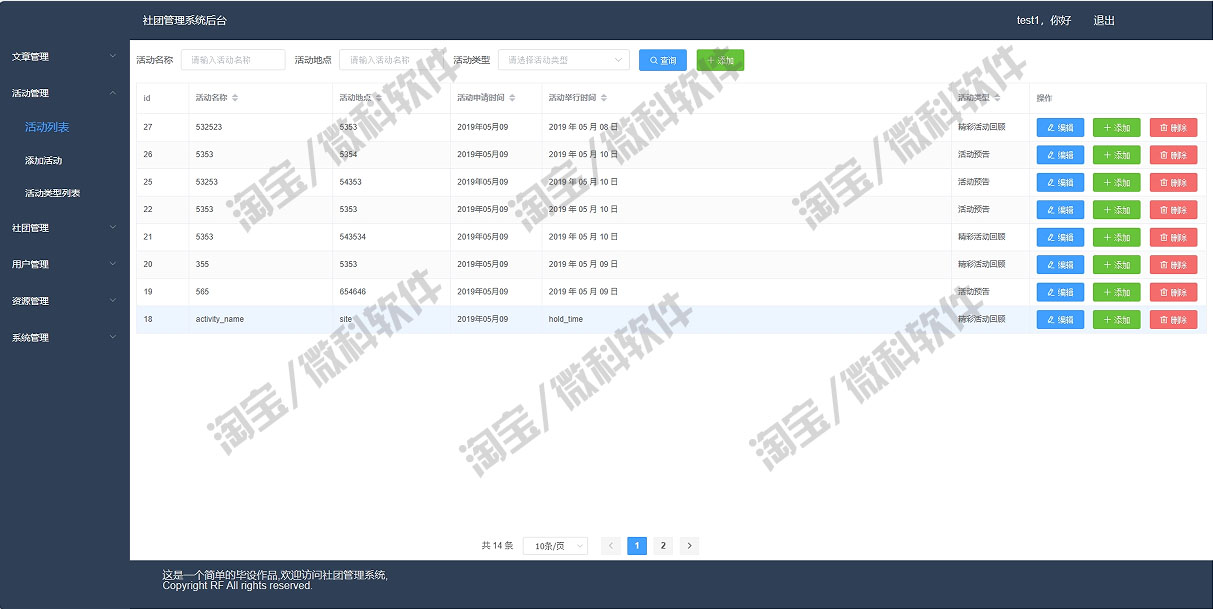The height and width of the screenshot is (609, 1213).
Task: Click the green 添加 button beside 查询
Action: (720, 60)
